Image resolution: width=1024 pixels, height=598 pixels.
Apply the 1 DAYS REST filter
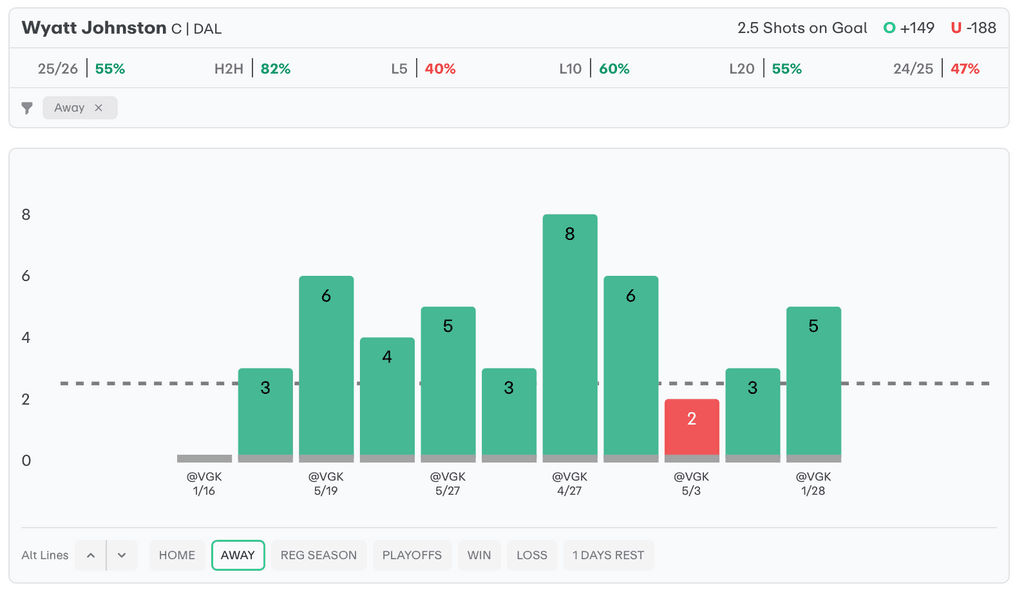(x=608, y=555)
